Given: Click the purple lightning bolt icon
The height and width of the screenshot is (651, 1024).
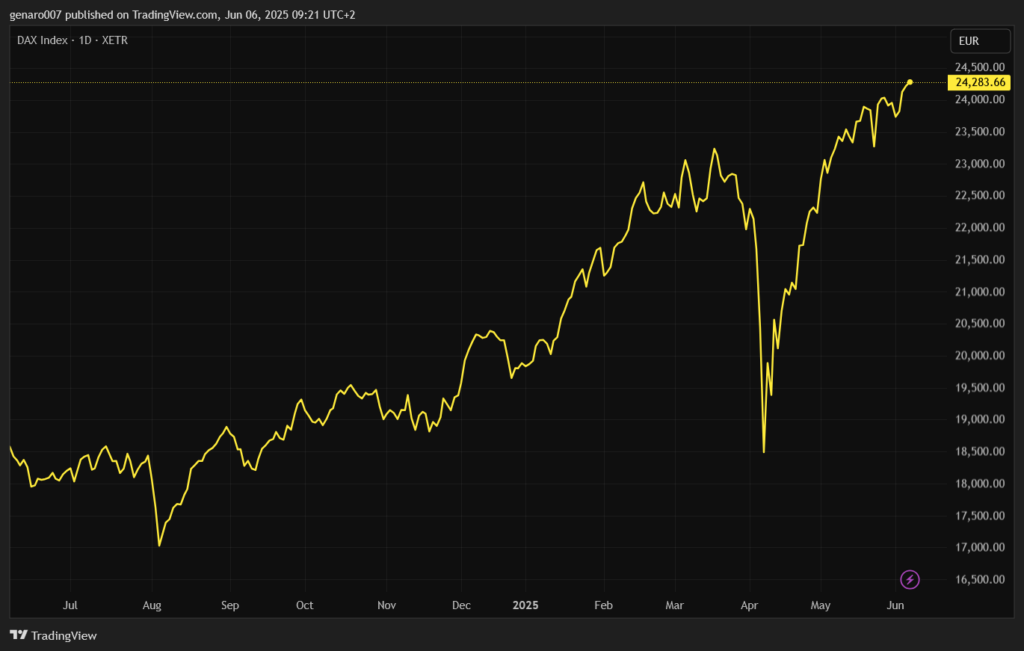Looking at the screenshot, I should coord(910,579).
